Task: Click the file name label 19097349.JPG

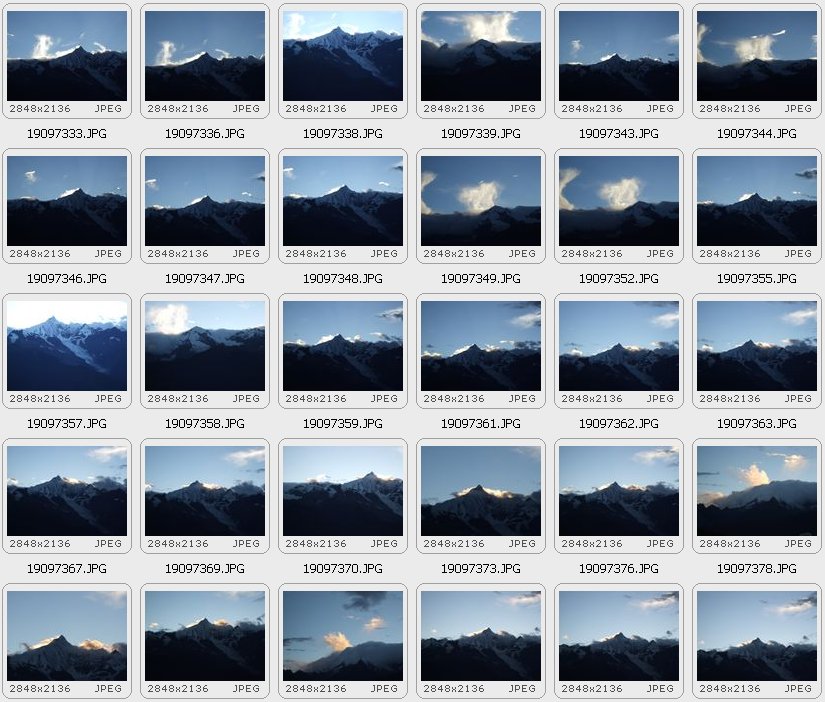Action: pos(481,278)
